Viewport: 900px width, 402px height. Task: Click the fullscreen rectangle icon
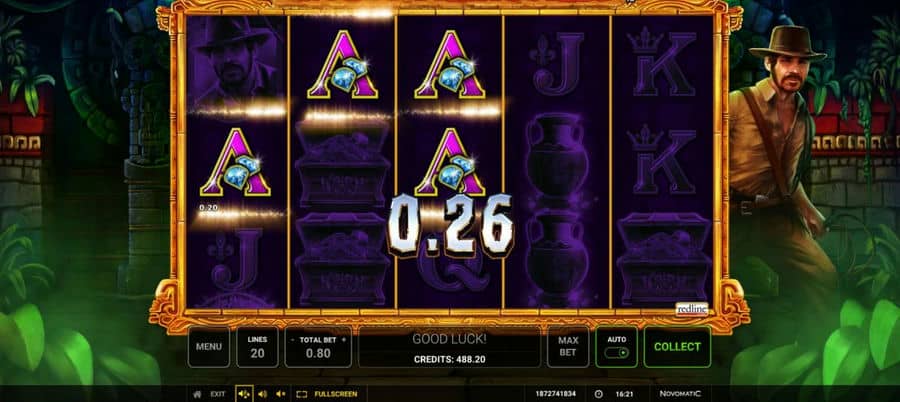[x=301, y=394]
